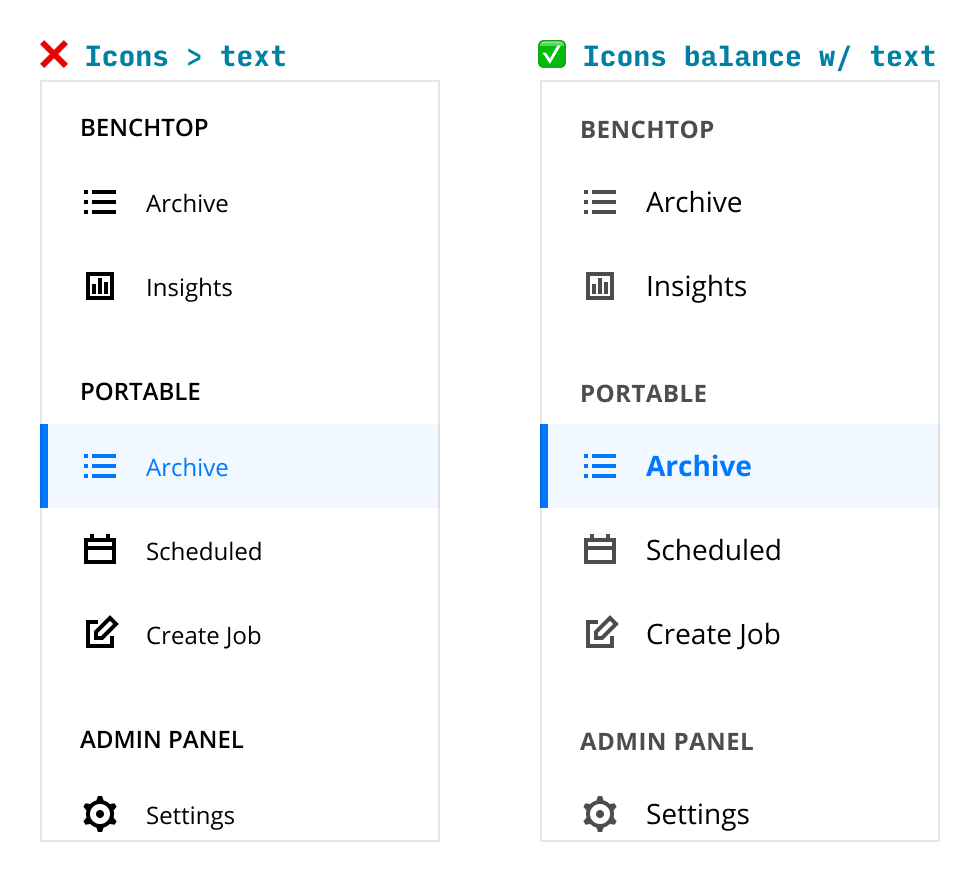This screenshot has height=882, width=980.
Task: Click the gray Scheduled calendar icon in right panel
Action: (600, 549)
